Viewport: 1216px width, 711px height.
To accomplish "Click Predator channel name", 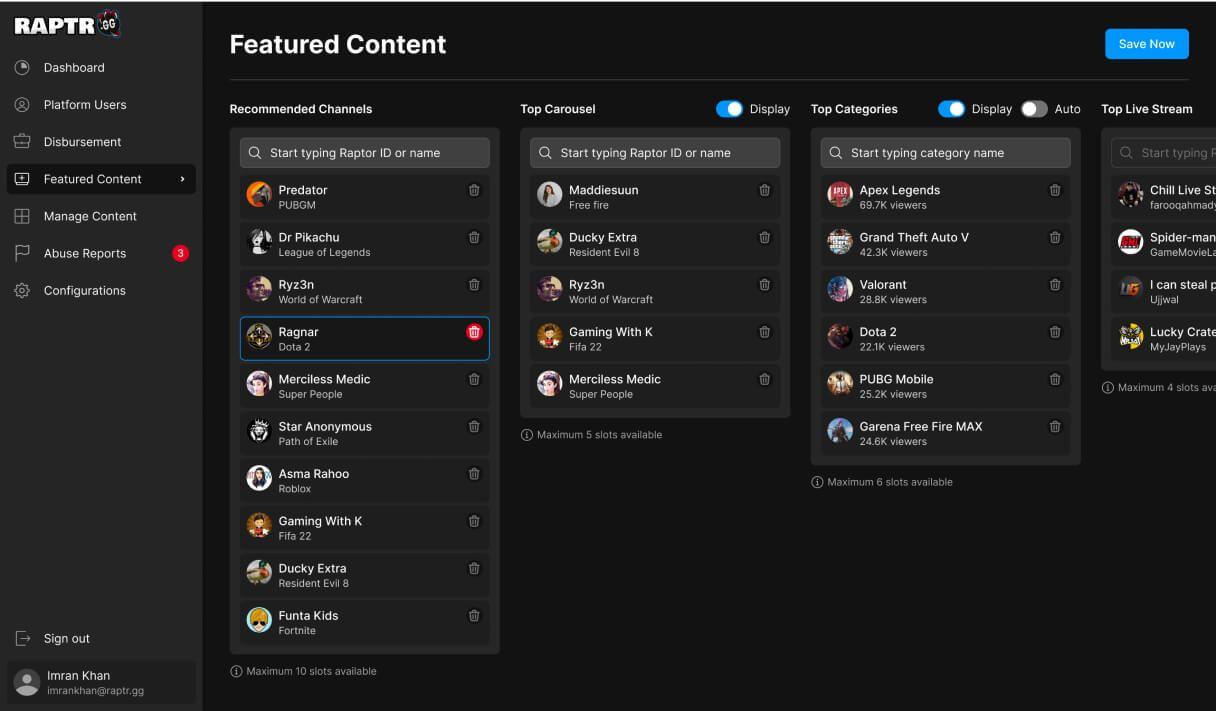I will coord(303,190).
